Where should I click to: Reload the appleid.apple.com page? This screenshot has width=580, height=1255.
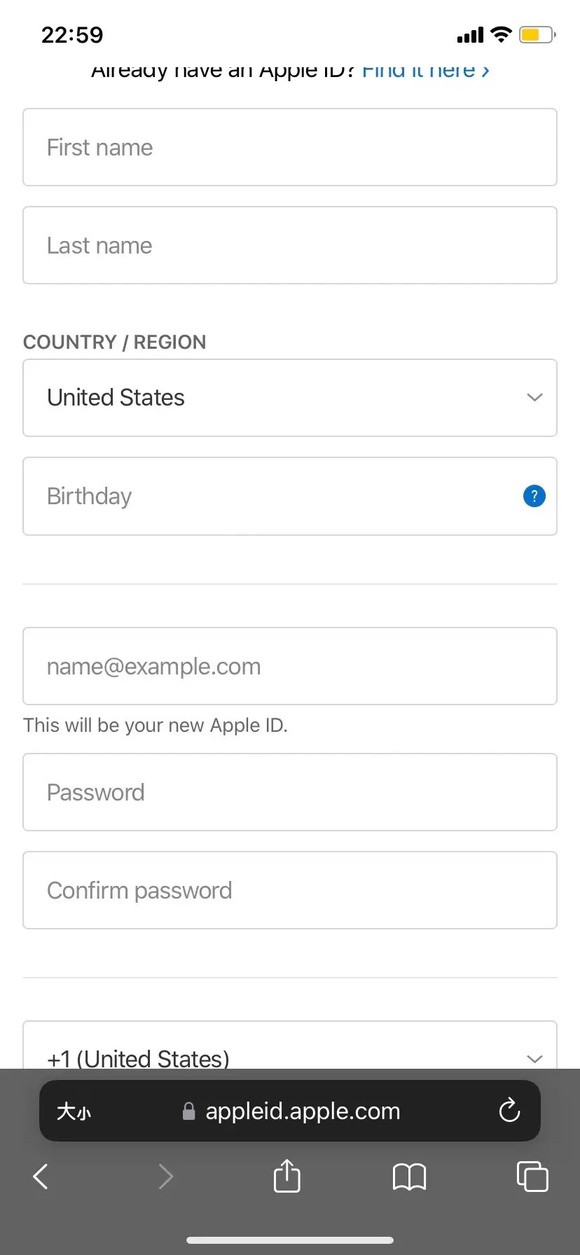pyautogui.click(x=509, y=1110)
